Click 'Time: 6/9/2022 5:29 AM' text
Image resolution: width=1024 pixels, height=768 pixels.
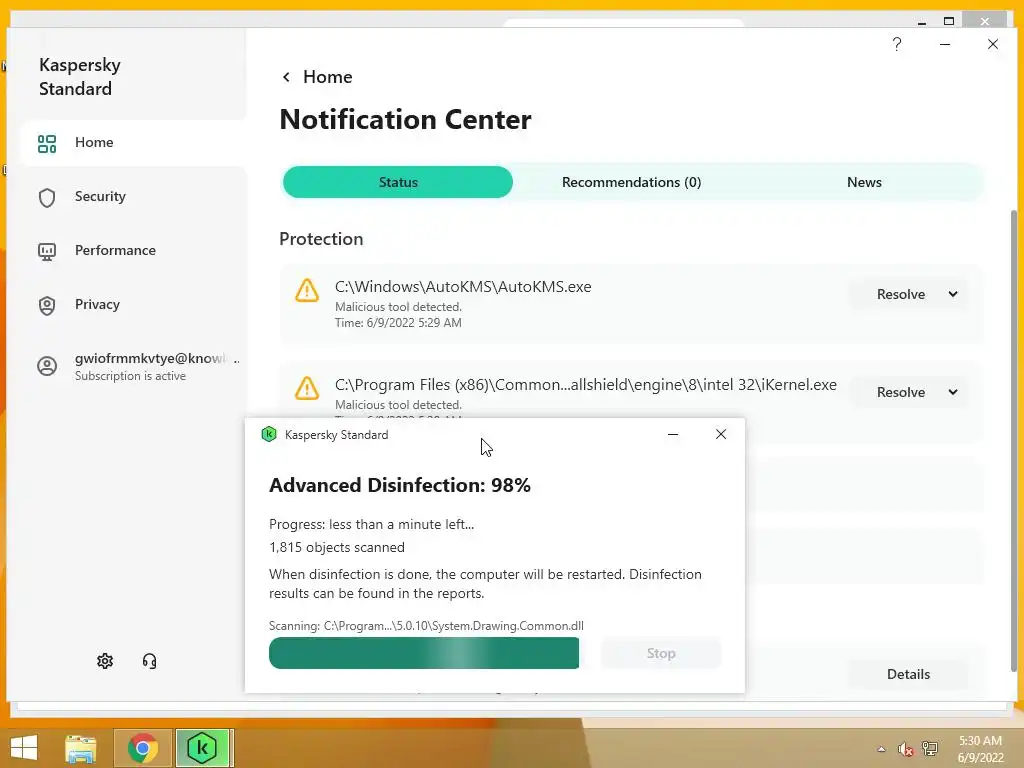click(398, 323)
